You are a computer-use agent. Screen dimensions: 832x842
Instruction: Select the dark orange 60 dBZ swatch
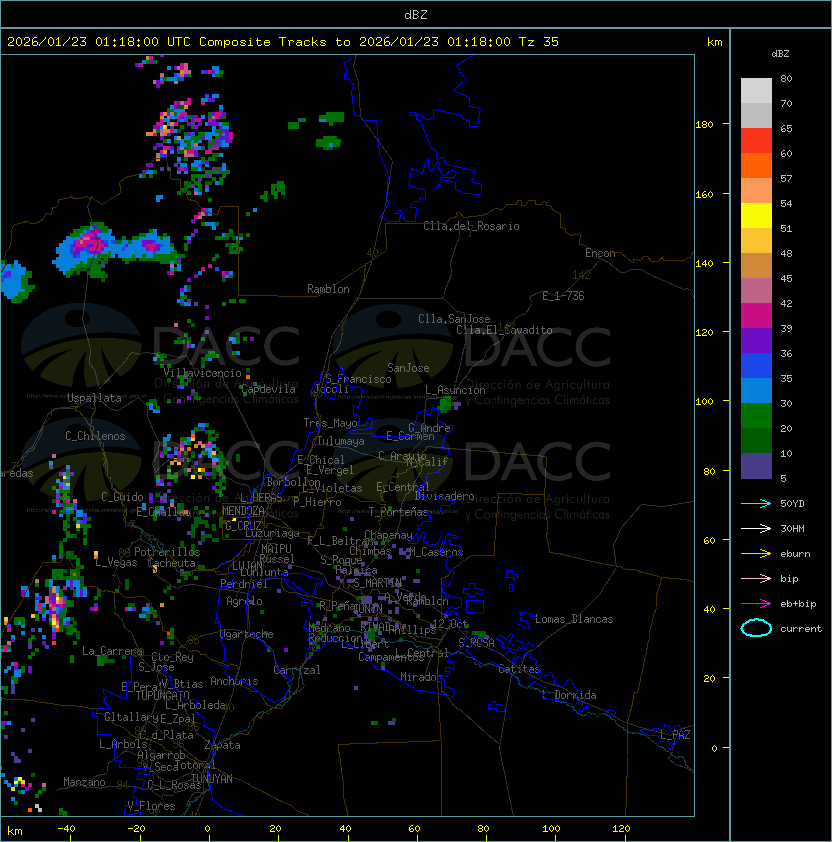pyautogui.click(x=756, y=165)
